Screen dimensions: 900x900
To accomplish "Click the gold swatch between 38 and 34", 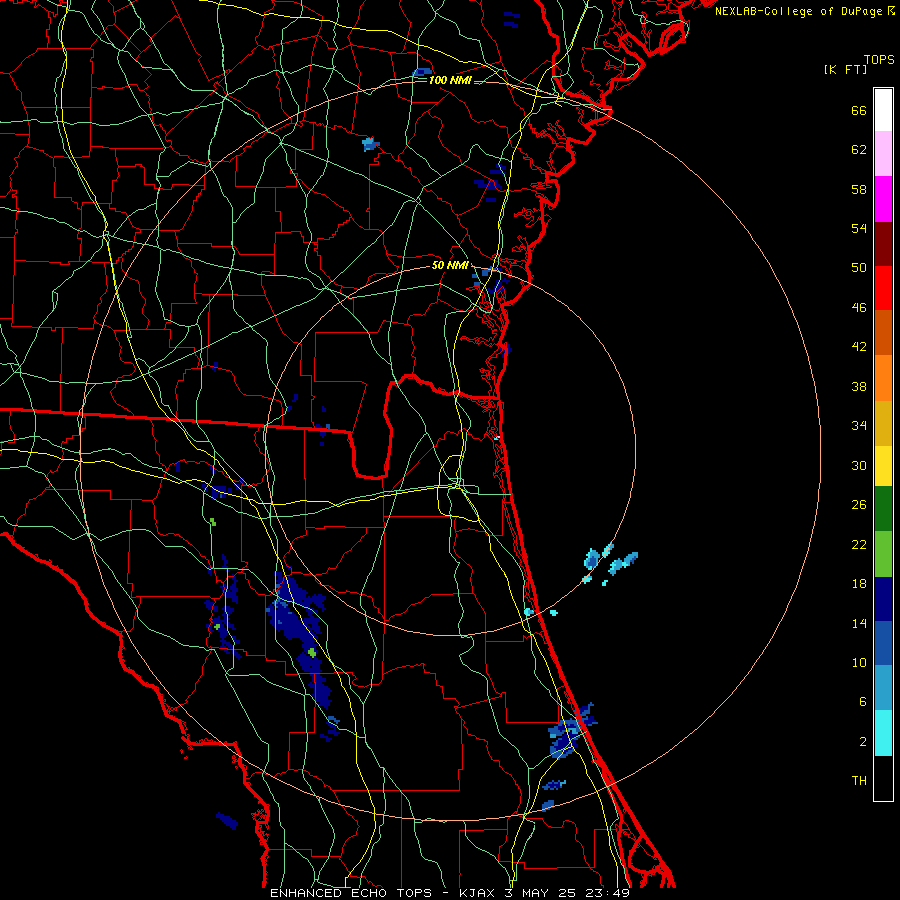I will (883, 423).
